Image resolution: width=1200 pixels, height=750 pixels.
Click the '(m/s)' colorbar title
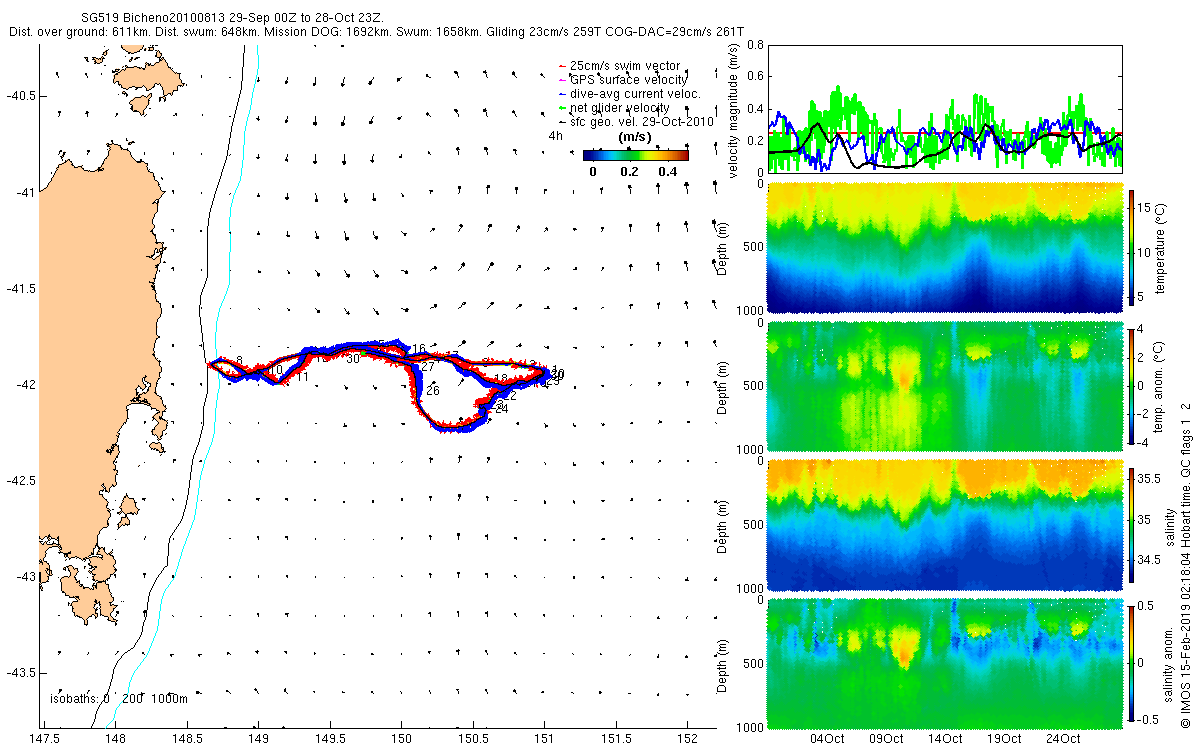636,137
